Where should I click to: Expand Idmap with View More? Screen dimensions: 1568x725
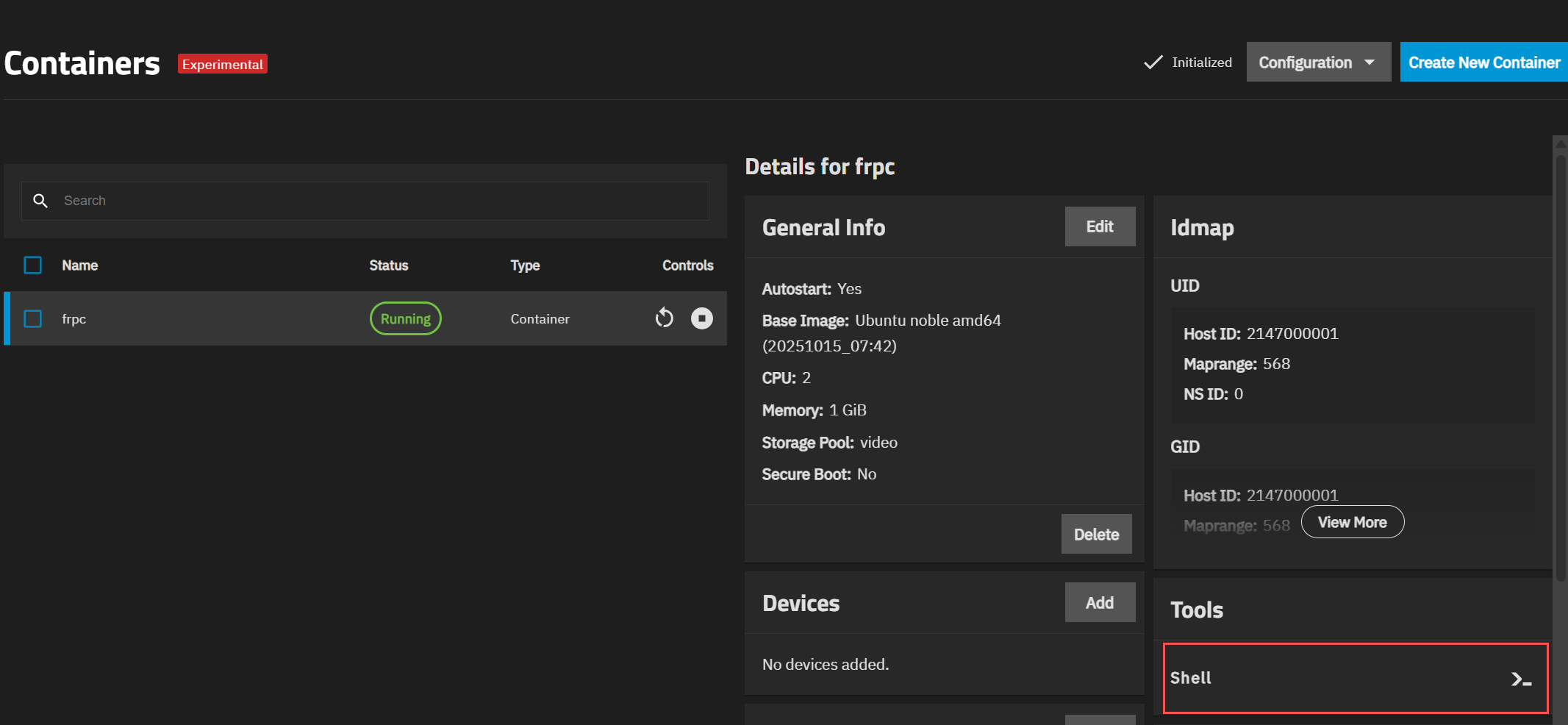point(1351,522)
